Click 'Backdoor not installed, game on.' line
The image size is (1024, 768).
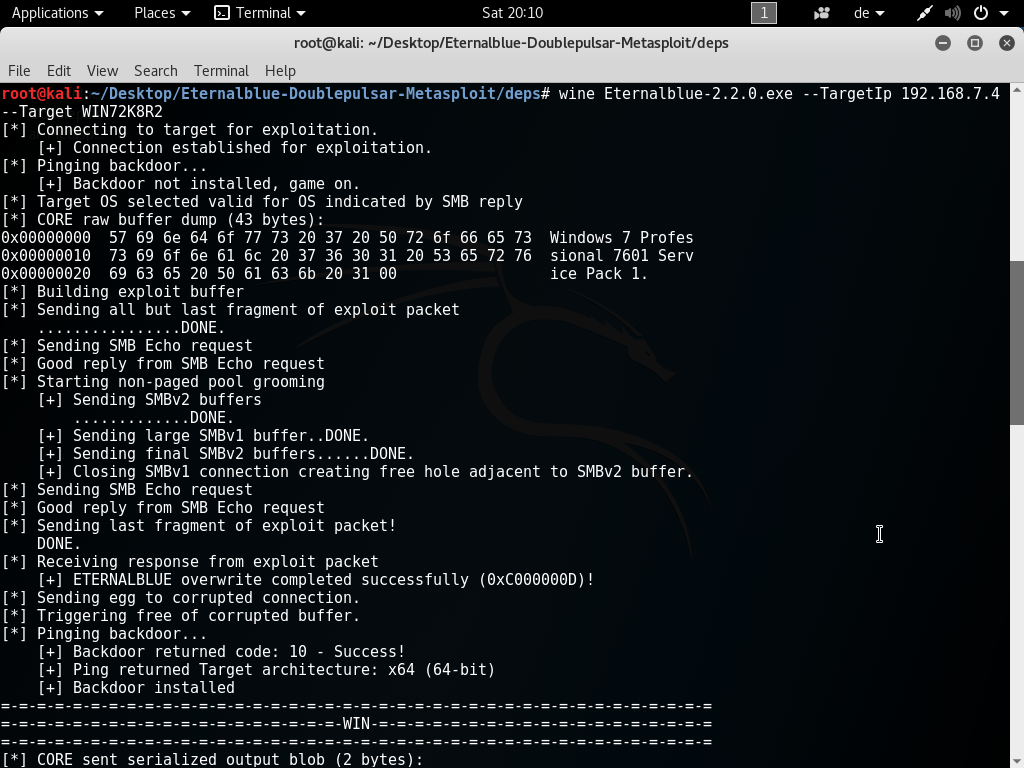pos(199,184)
